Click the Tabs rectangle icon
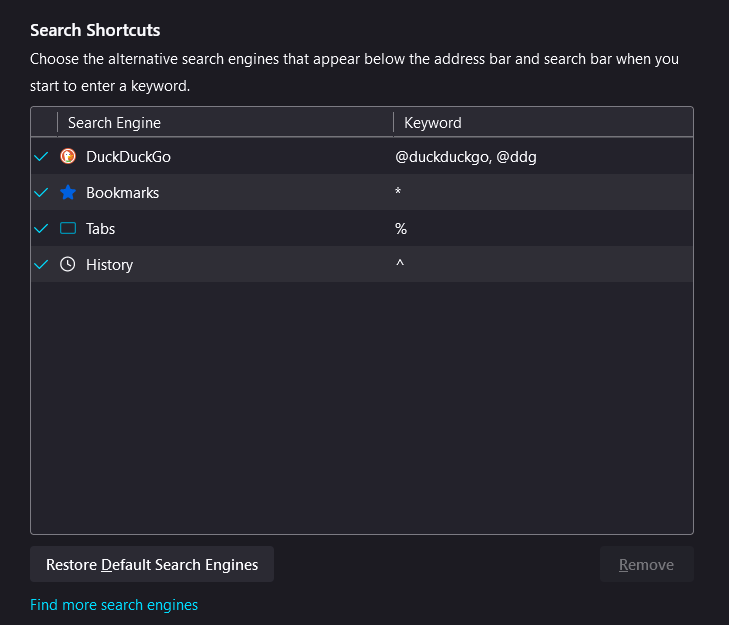This screenshot has height=625, width=729. tap(68, 228)
